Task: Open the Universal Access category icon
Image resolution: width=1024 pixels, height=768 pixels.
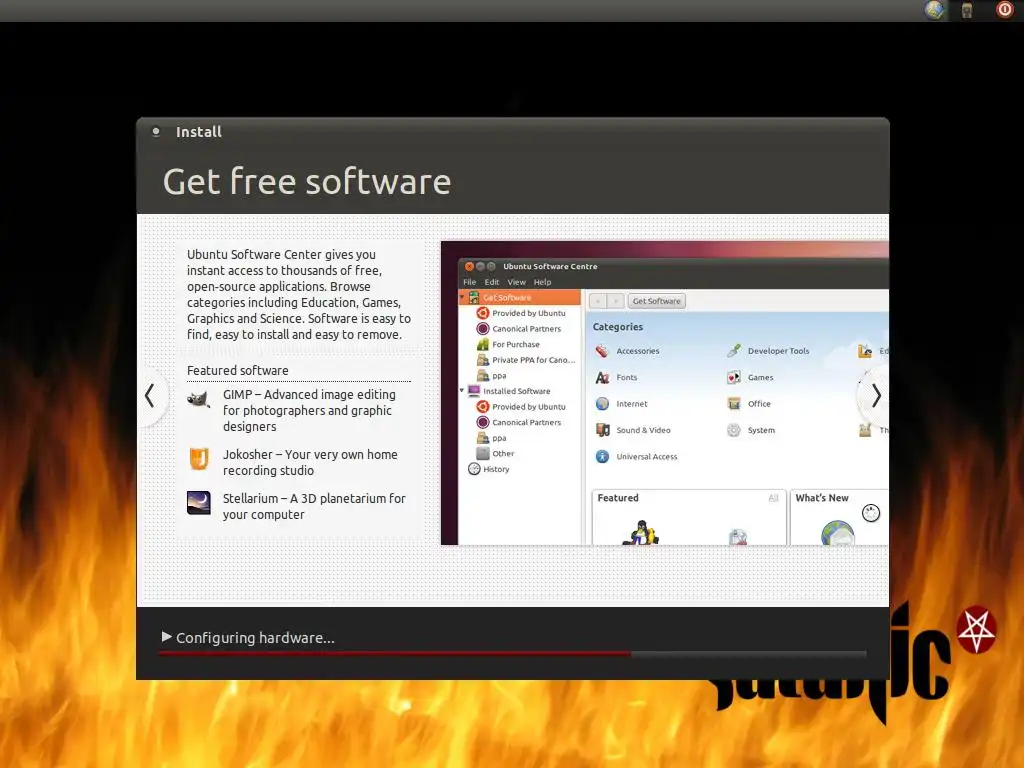Action: click(x=602, y=456)
